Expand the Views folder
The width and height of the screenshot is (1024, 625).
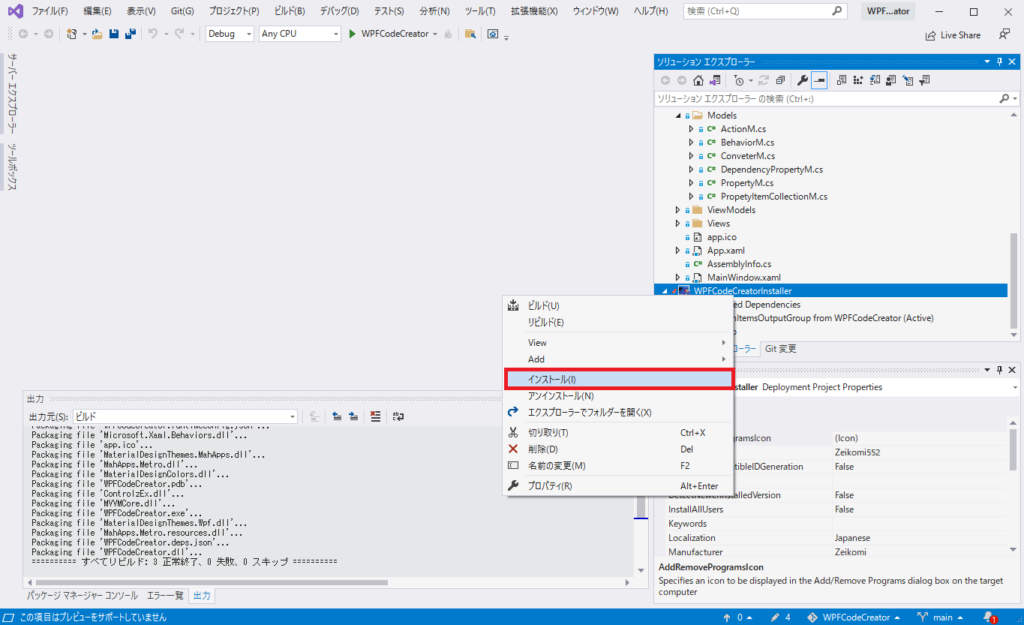[678, 223]
